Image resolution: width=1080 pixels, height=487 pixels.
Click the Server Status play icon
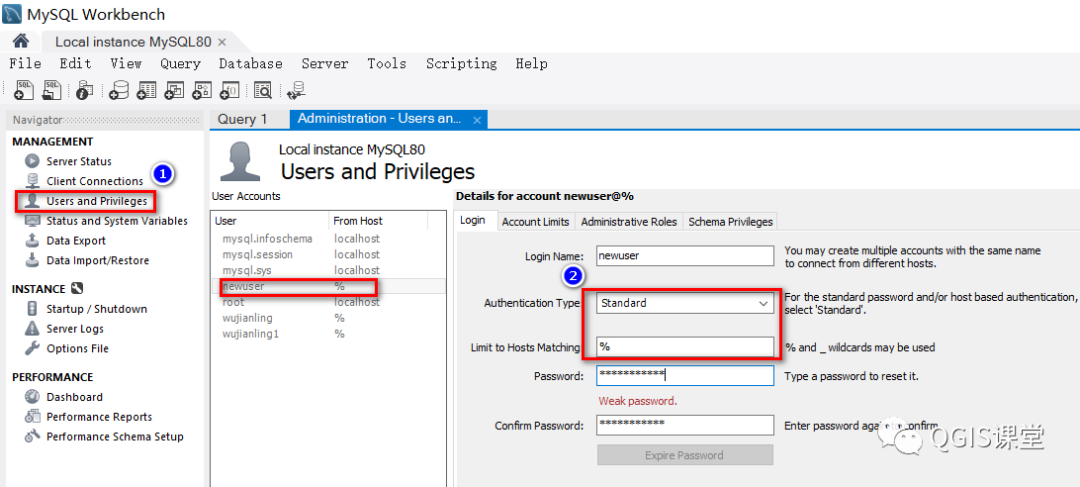point(32,161)
